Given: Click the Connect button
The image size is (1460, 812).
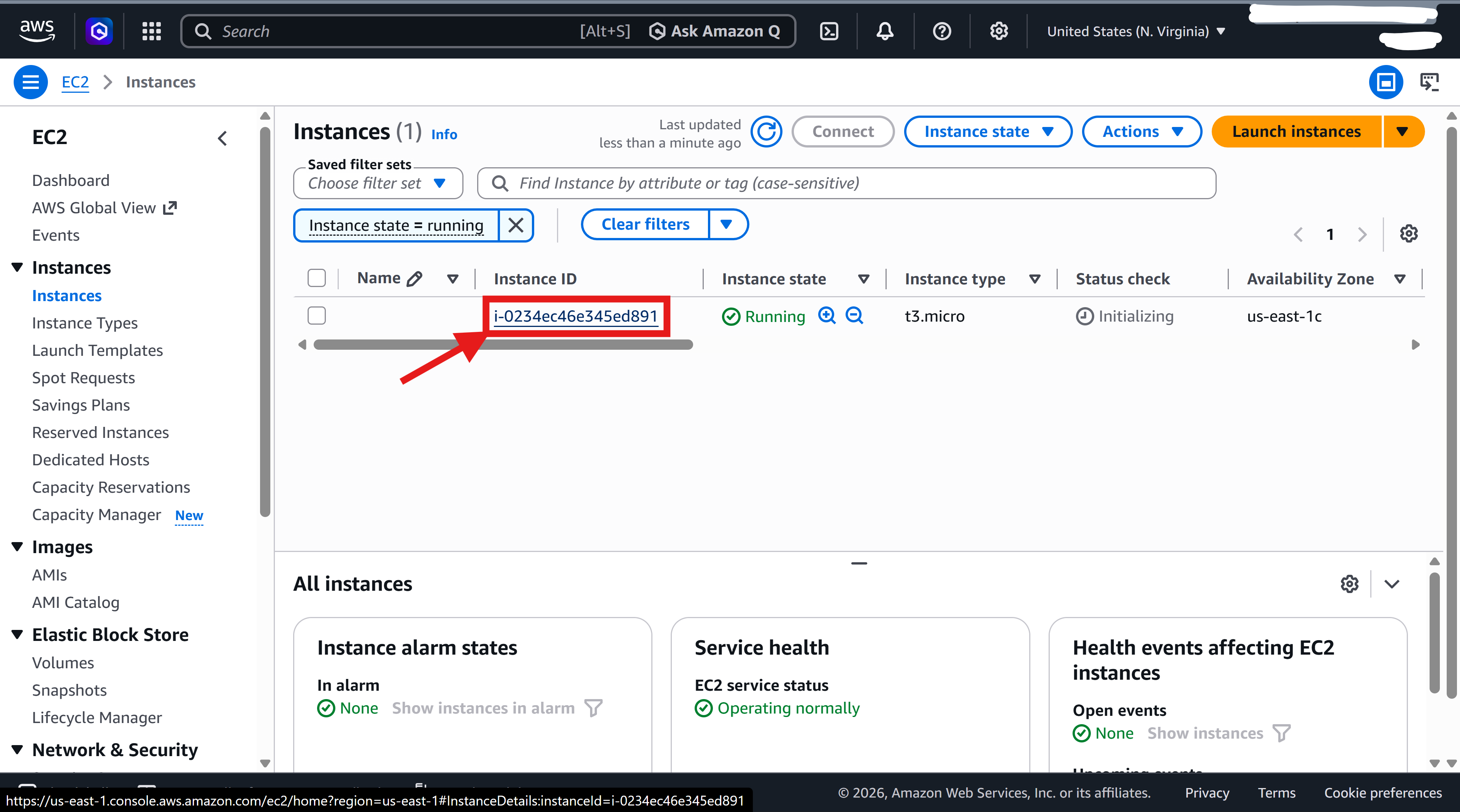Looking at the screenshot, I should (843, 132).
